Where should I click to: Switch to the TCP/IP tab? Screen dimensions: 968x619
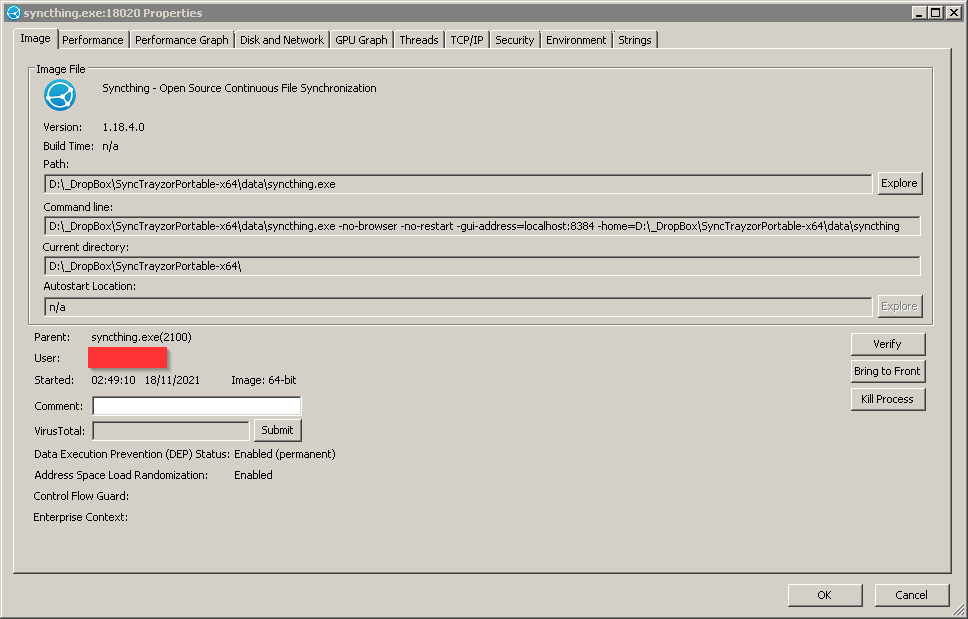pyautogui.click(x=465, y=39)
